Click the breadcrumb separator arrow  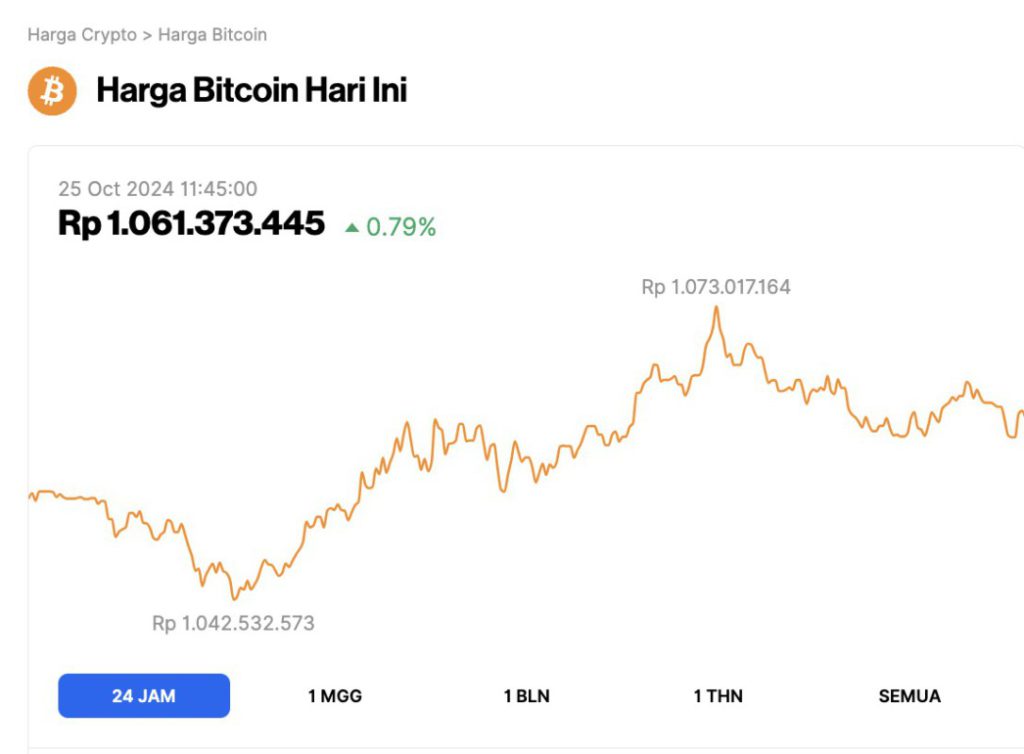click(147, 35)
